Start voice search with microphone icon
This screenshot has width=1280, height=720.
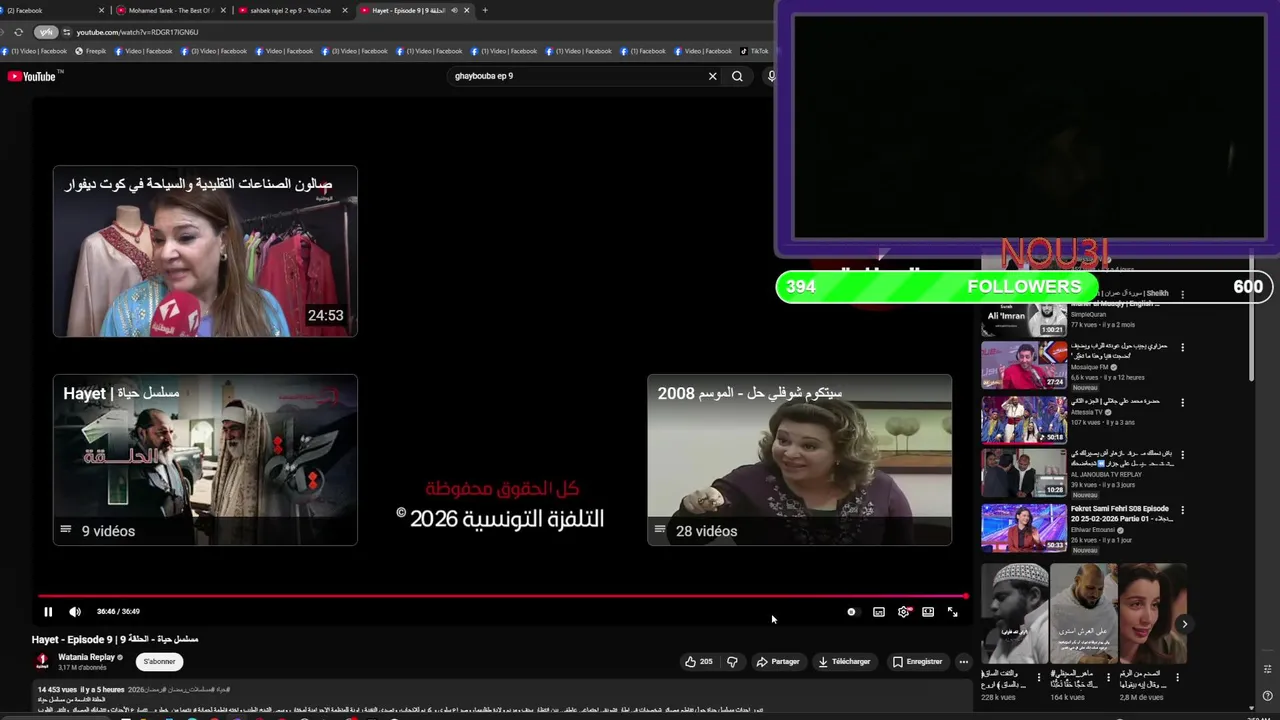pos(770,76)
